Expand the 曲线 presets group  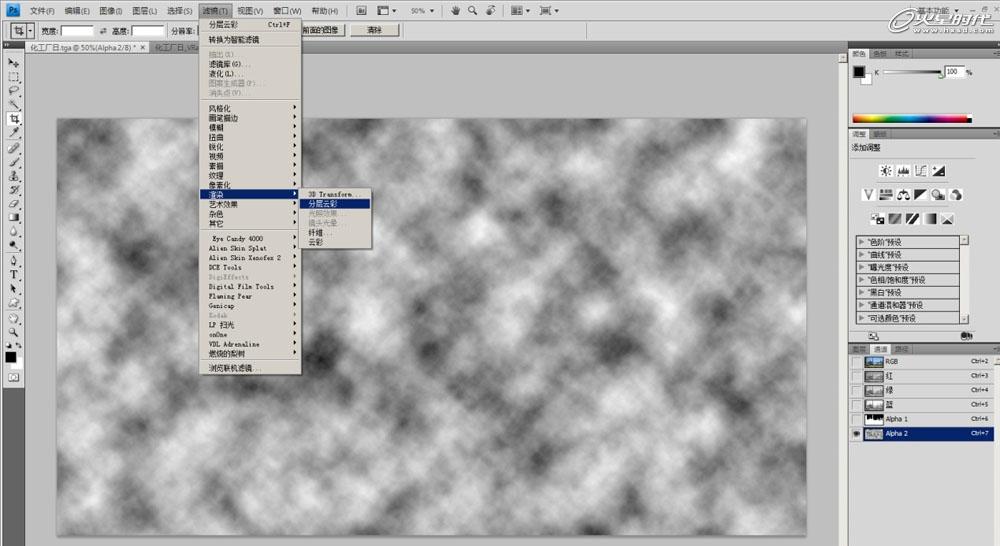[x=861, y=255]
